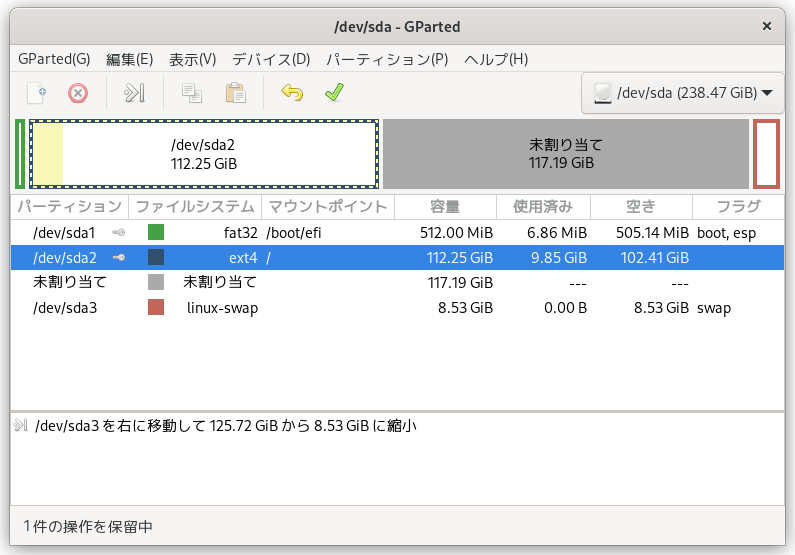This screenshot has height=555, width=795.
Task: Click the Copy partition toolbar icon
Action: point(192,93)
